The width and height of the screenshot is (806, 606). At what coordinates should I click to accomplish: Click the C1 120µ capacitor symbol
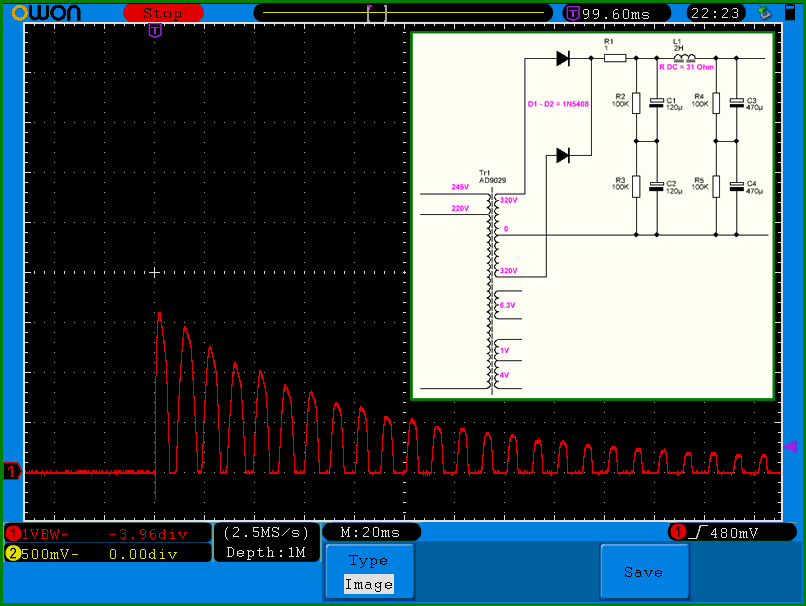(656, 103)
